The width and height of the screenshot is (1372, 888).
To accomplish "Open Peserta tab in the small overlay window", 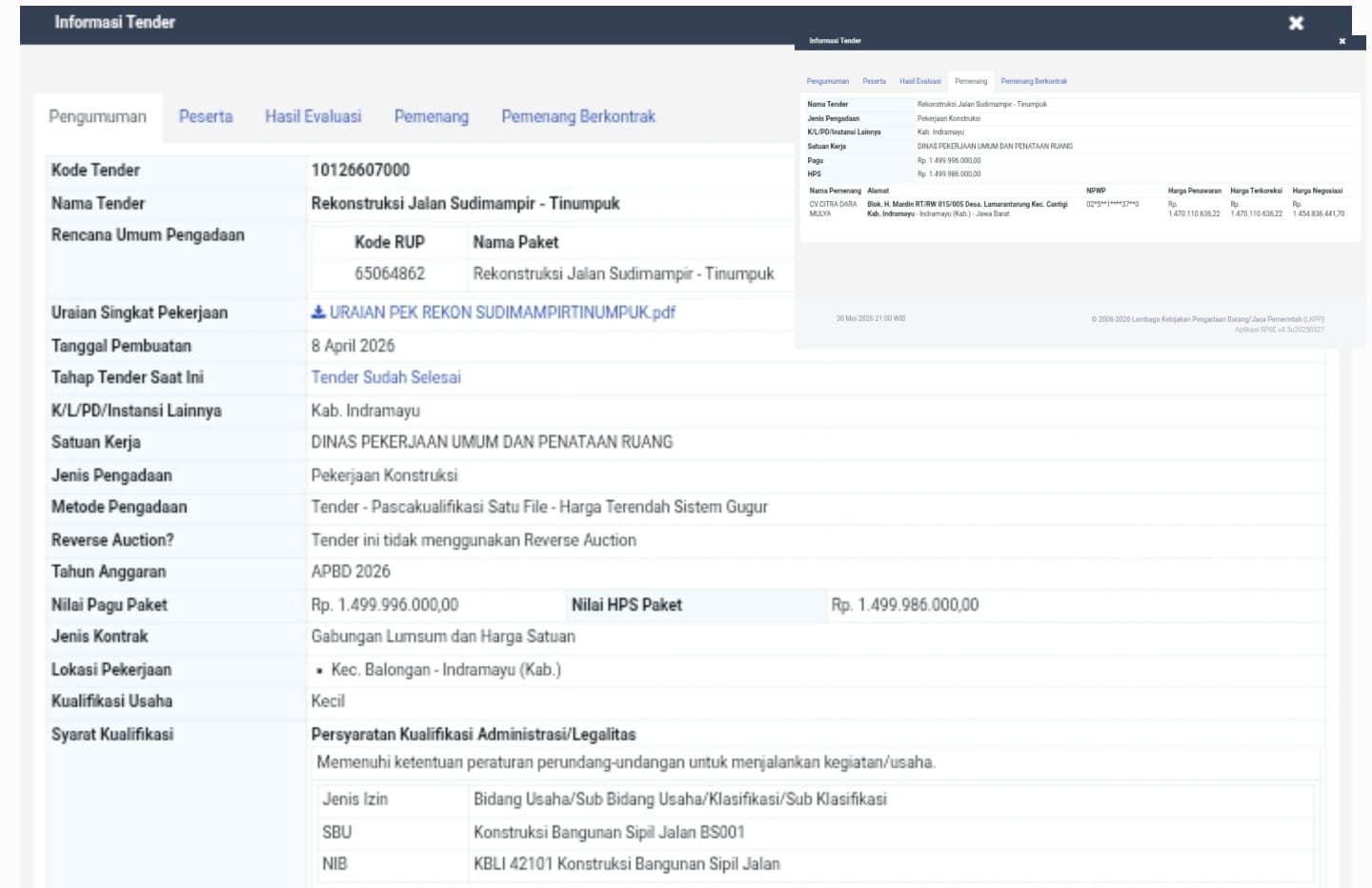I will click(875, 81).
